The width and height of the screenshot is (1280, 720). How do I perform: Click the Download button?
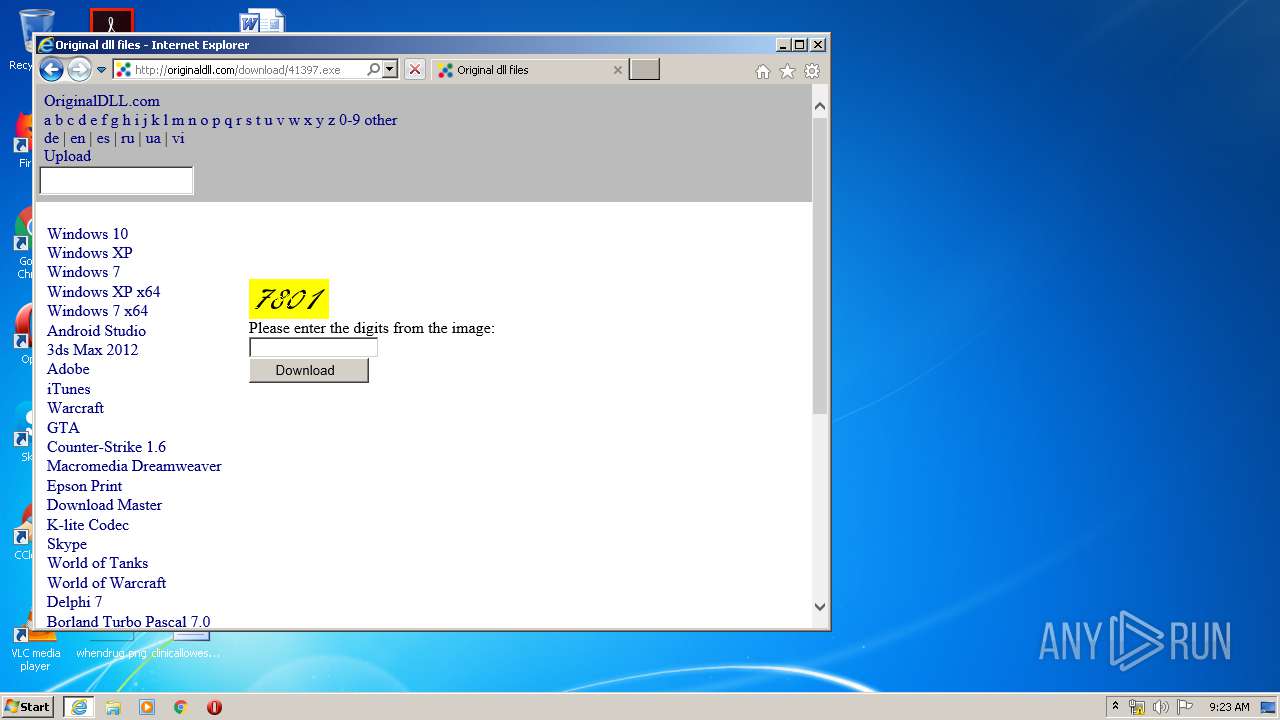(309, 370)
